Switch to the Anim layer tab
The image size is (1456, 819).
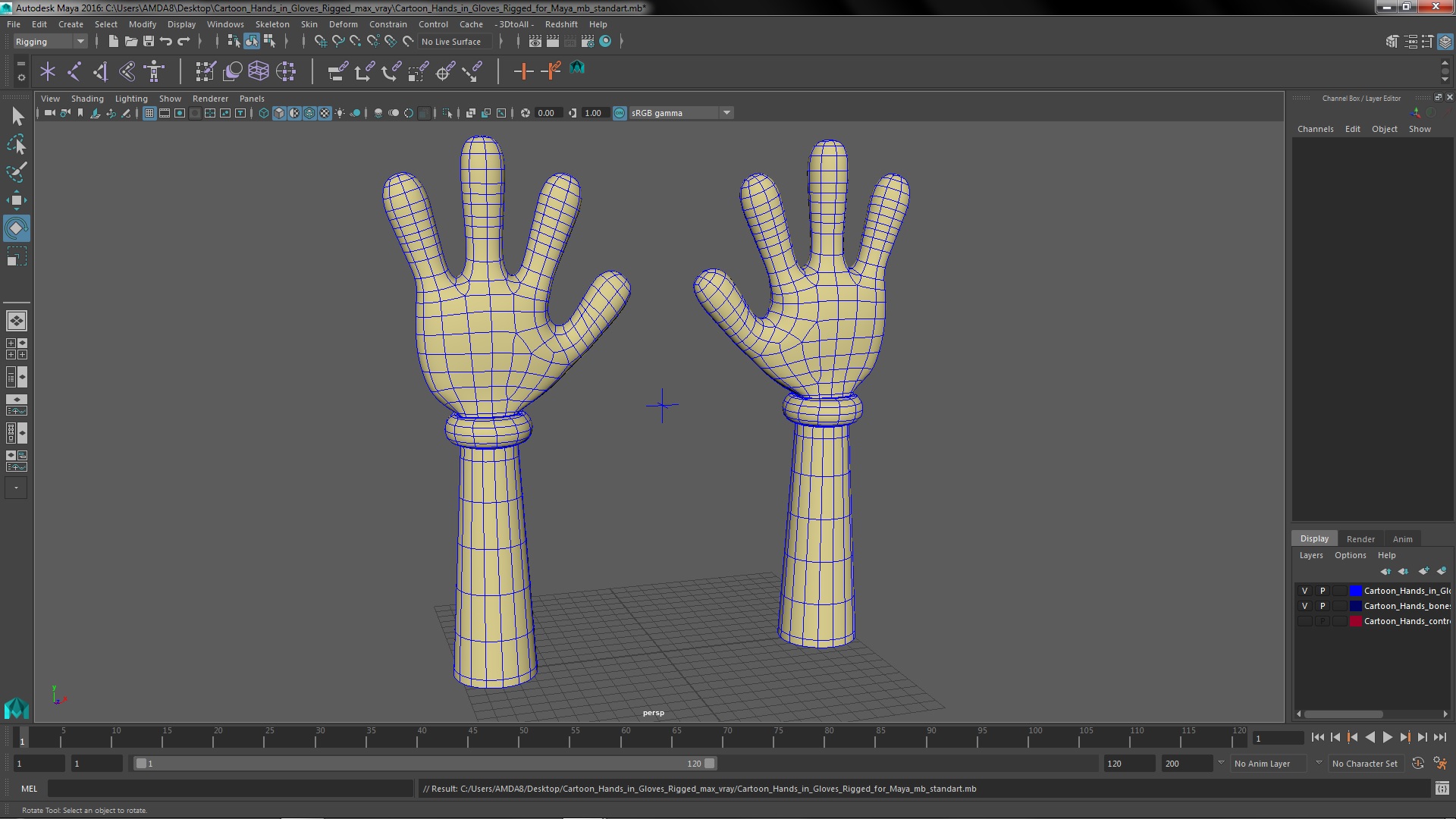click(1402, 539)
